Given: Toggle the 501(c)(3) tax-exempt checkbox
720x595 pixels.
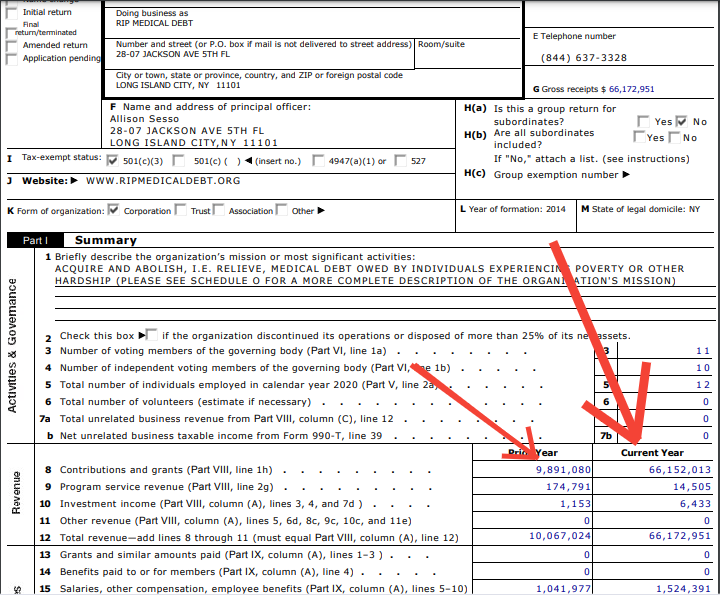Looking at the screenshot, I should click(112, 160).
